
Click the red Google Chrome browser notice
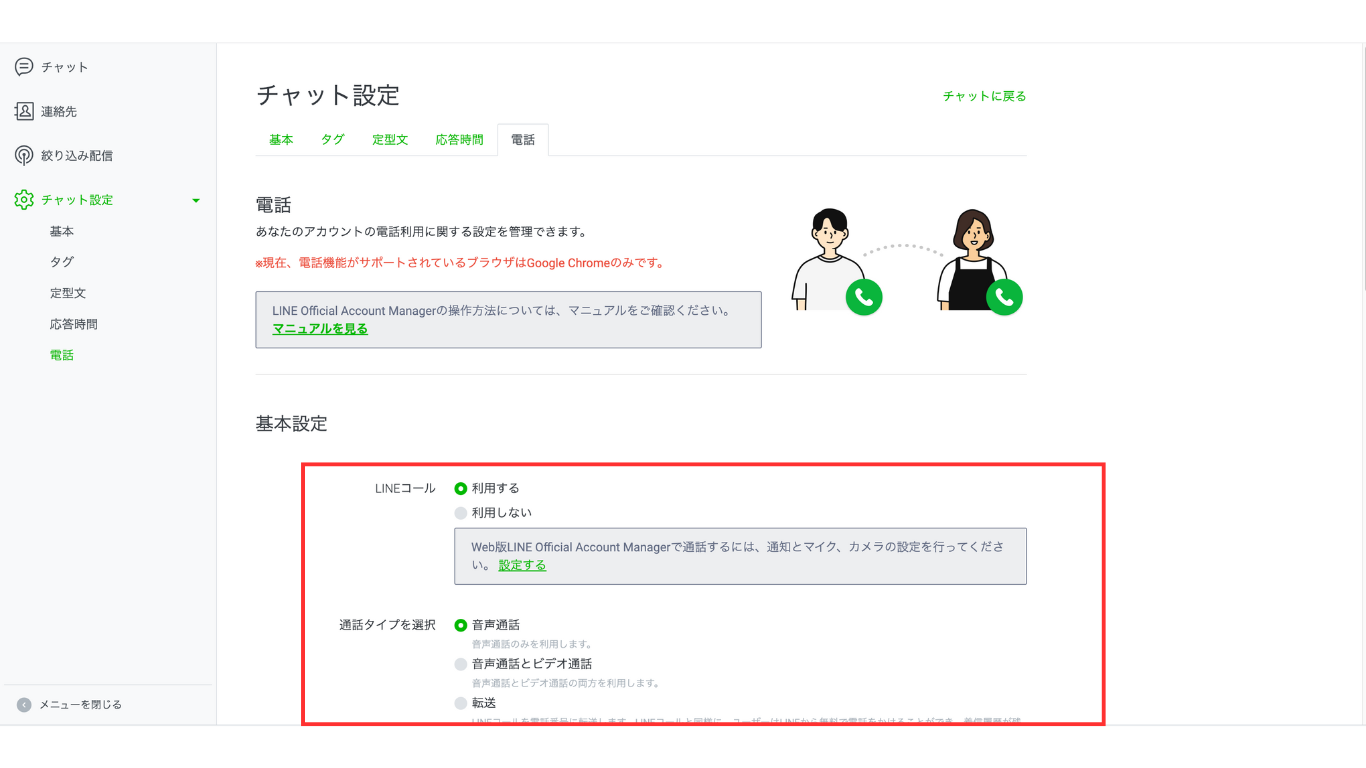coord(460,263)
